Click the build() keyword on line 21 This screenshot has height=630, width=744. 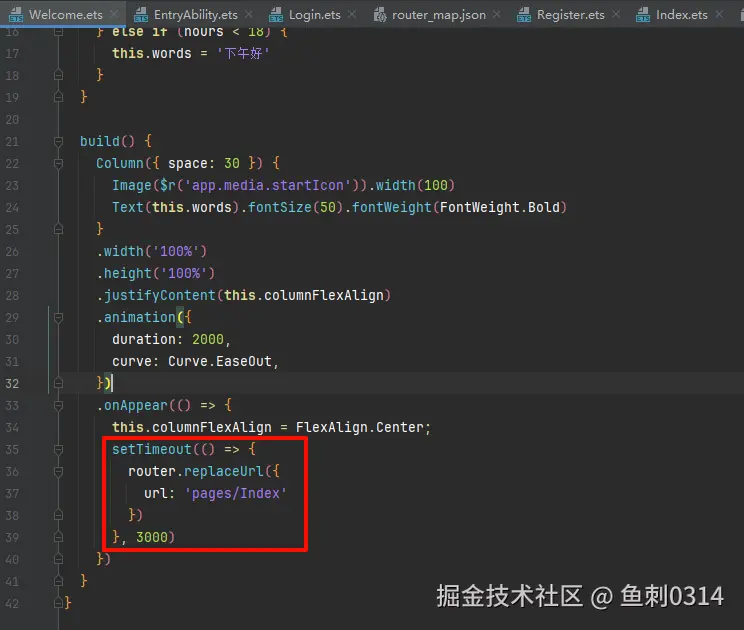pyautogui.click(x=107, y=141)
